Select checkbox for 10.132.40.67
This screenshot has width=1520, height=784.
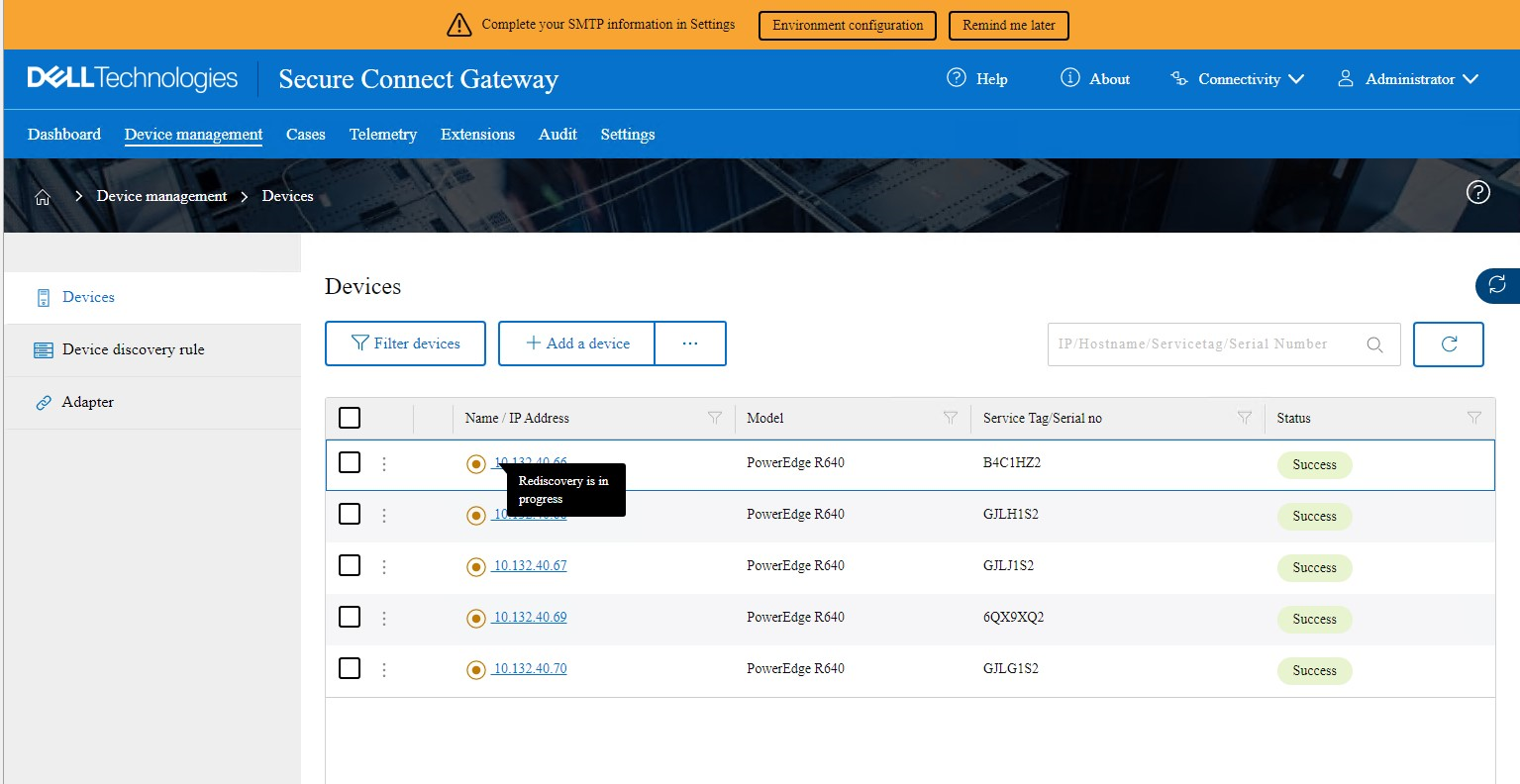pyautogui.click(x=350, y=565)
